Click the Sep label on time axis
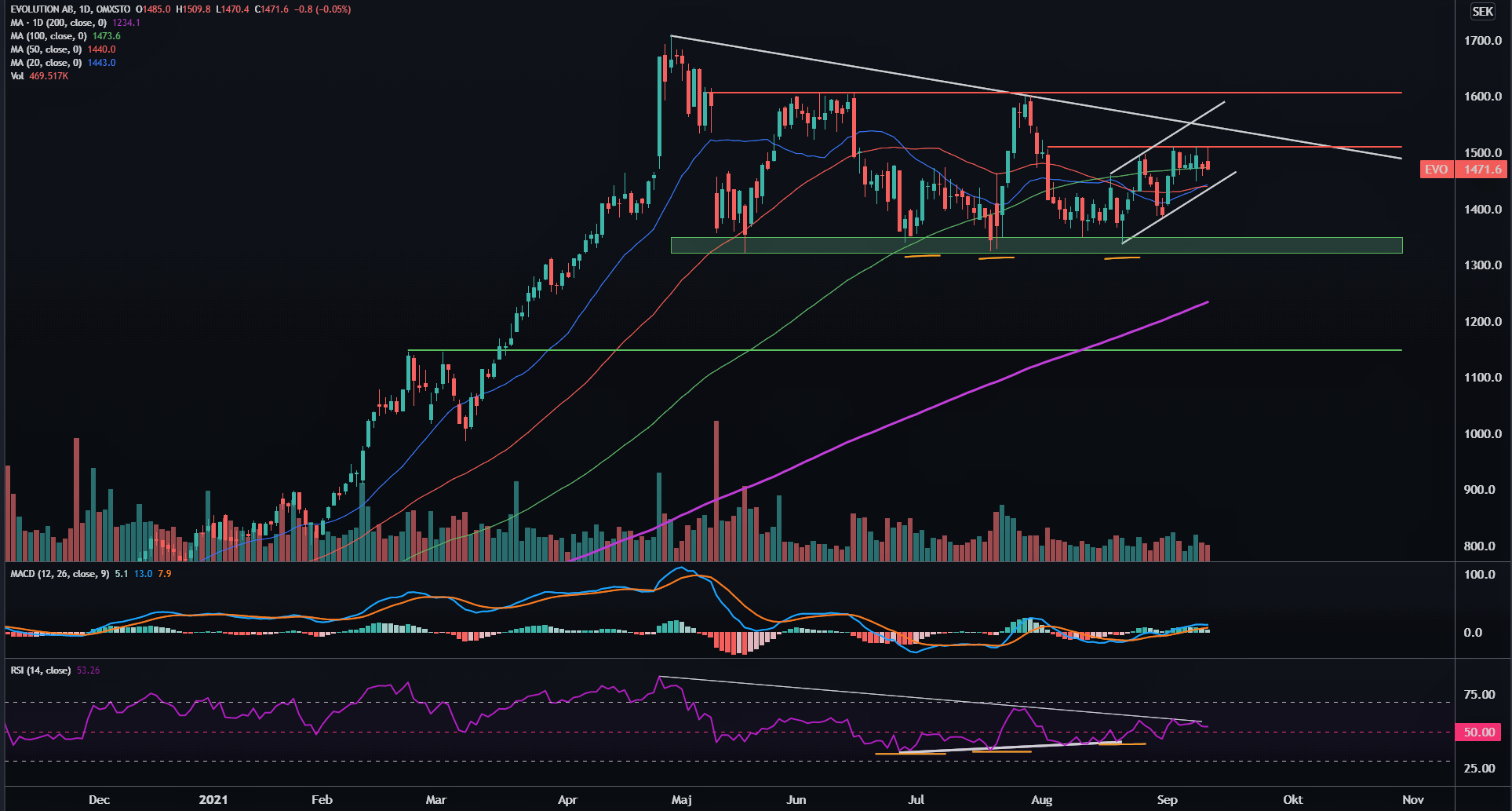Image resolution: width=1512 pixels, height=811 pixels. pyautogui.click(x=1167, y=800)
